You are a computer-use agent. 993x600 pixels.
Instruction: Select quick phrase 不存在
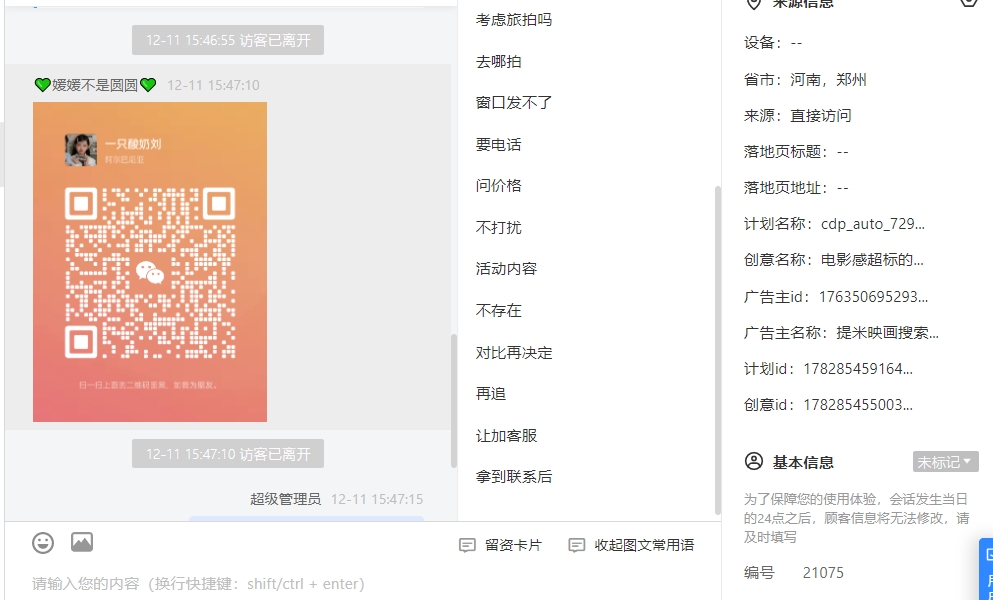click(498, 310)
